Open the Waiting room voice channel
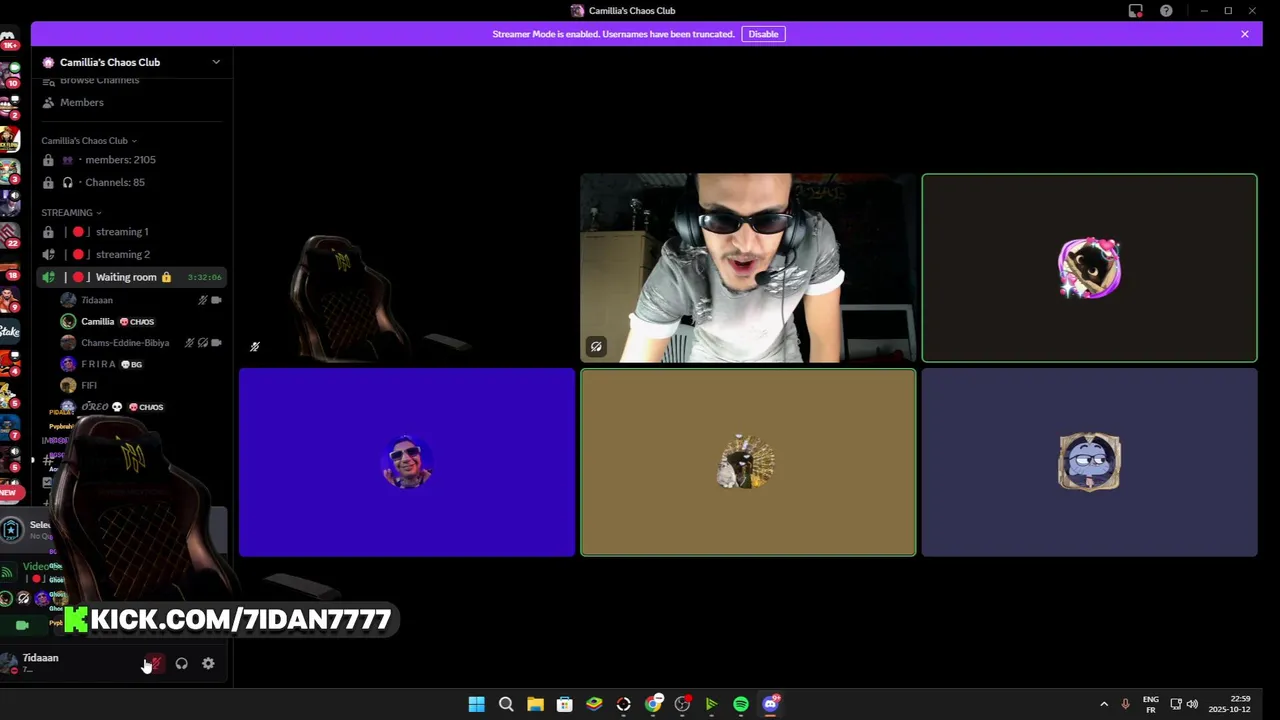This screenshot has width=1280, height=720. (131, 277)
